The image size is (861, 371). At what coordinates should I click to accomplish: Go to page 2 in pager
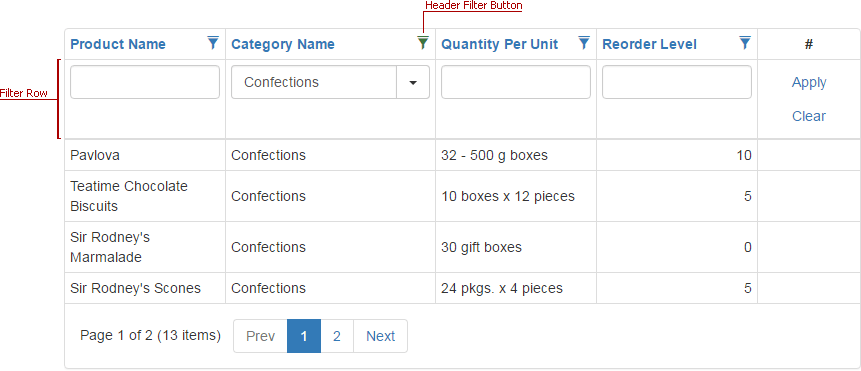coord(337,336)
